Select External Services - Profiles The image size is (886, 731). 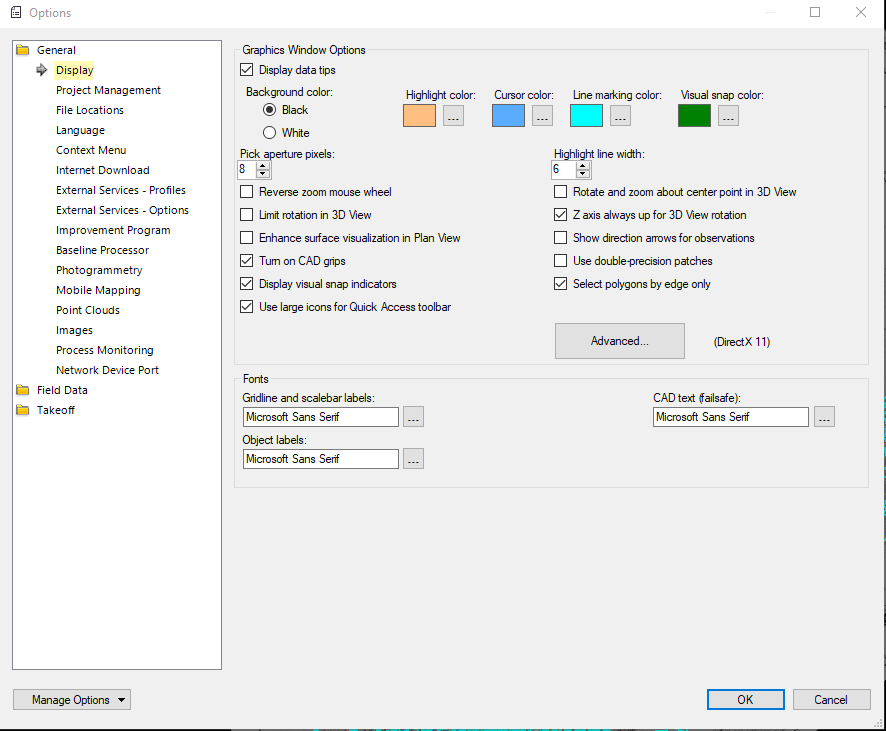(120, 190)
